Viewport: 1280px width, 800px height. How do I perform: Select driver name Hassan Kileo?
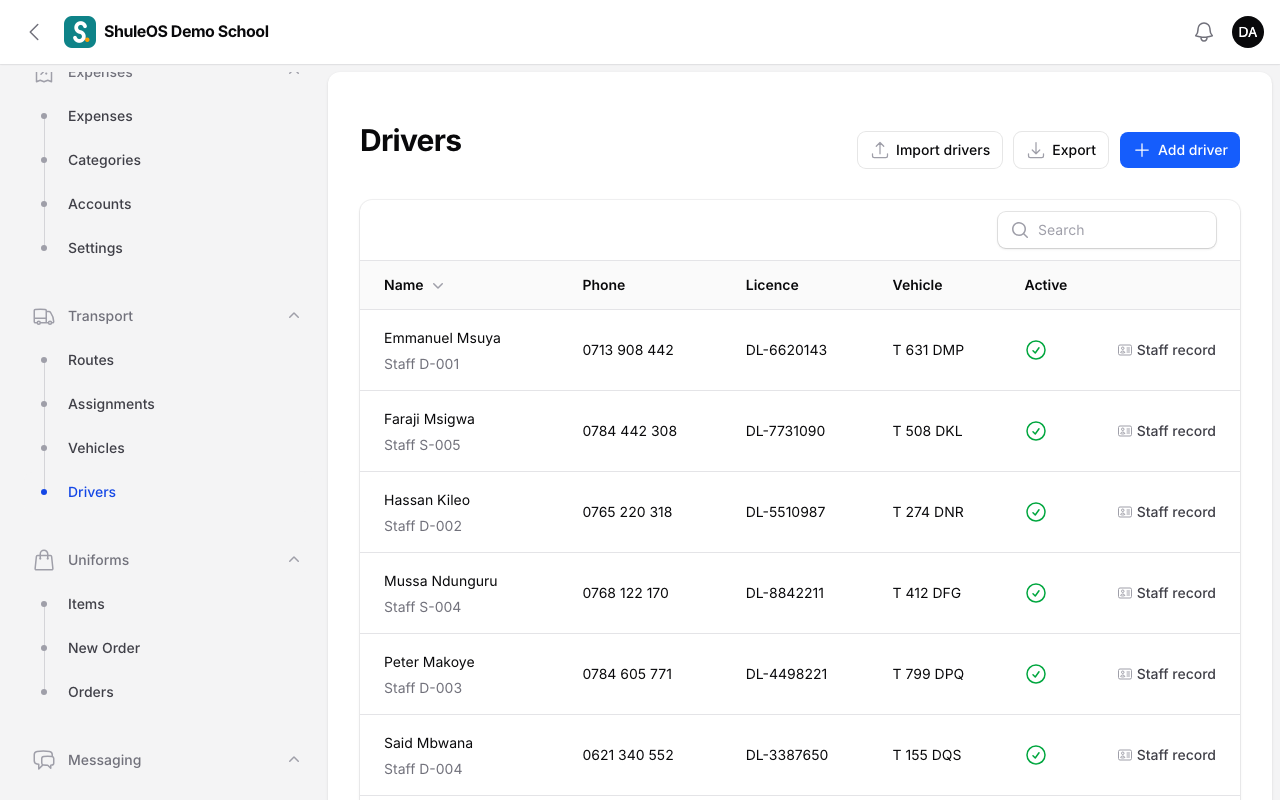coord(427,500)
